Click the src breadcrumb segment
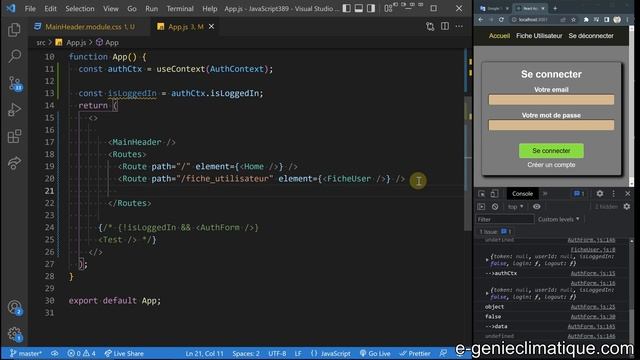This screenshot has width=640, height=360. tap(40, 42)
